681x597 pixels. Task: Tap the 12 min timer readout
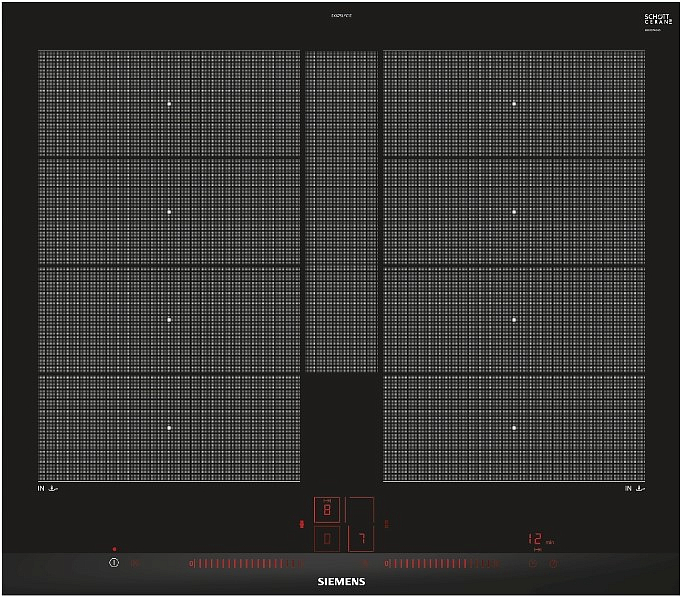(x=536, y=540)
